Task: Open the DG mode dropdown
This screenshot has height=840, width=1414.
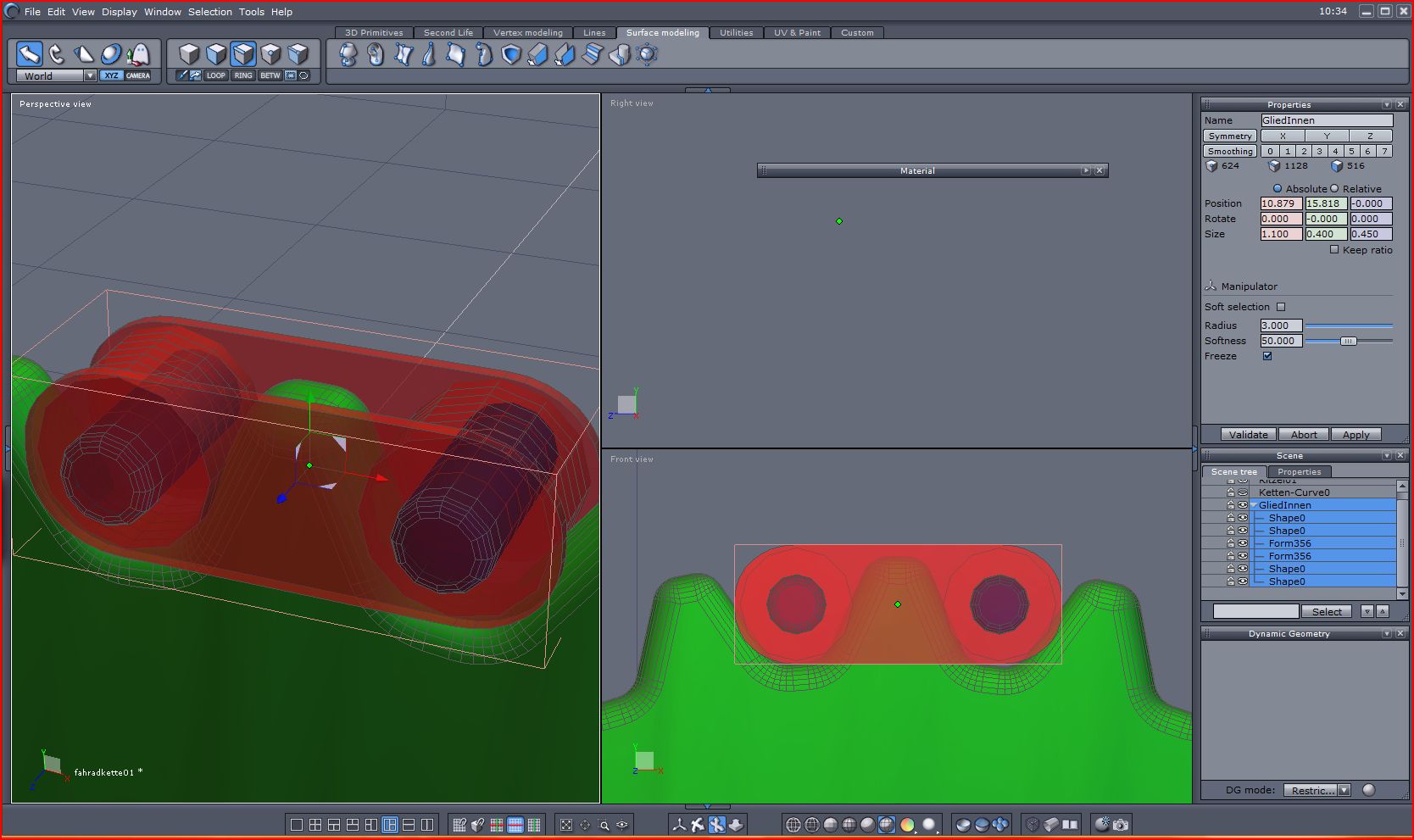Action: pos(1344,790)
